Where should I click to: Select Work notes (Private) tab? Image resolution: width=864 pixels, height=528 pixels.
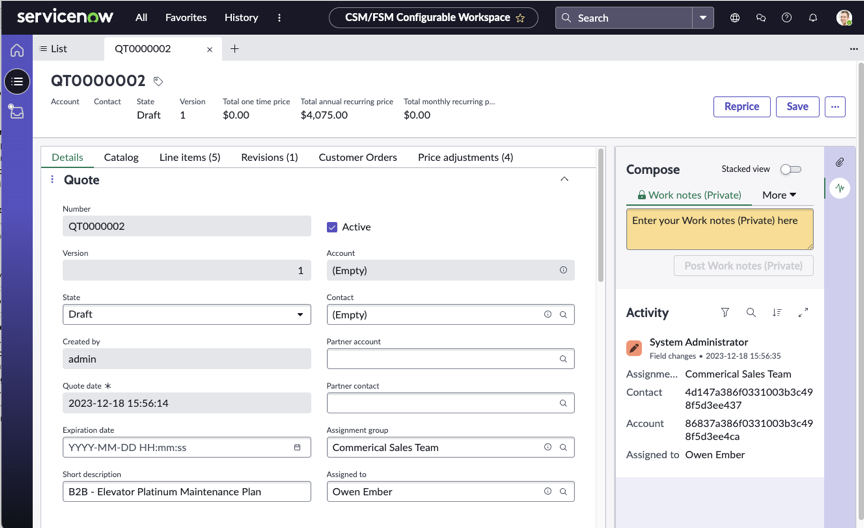point(689,195)
